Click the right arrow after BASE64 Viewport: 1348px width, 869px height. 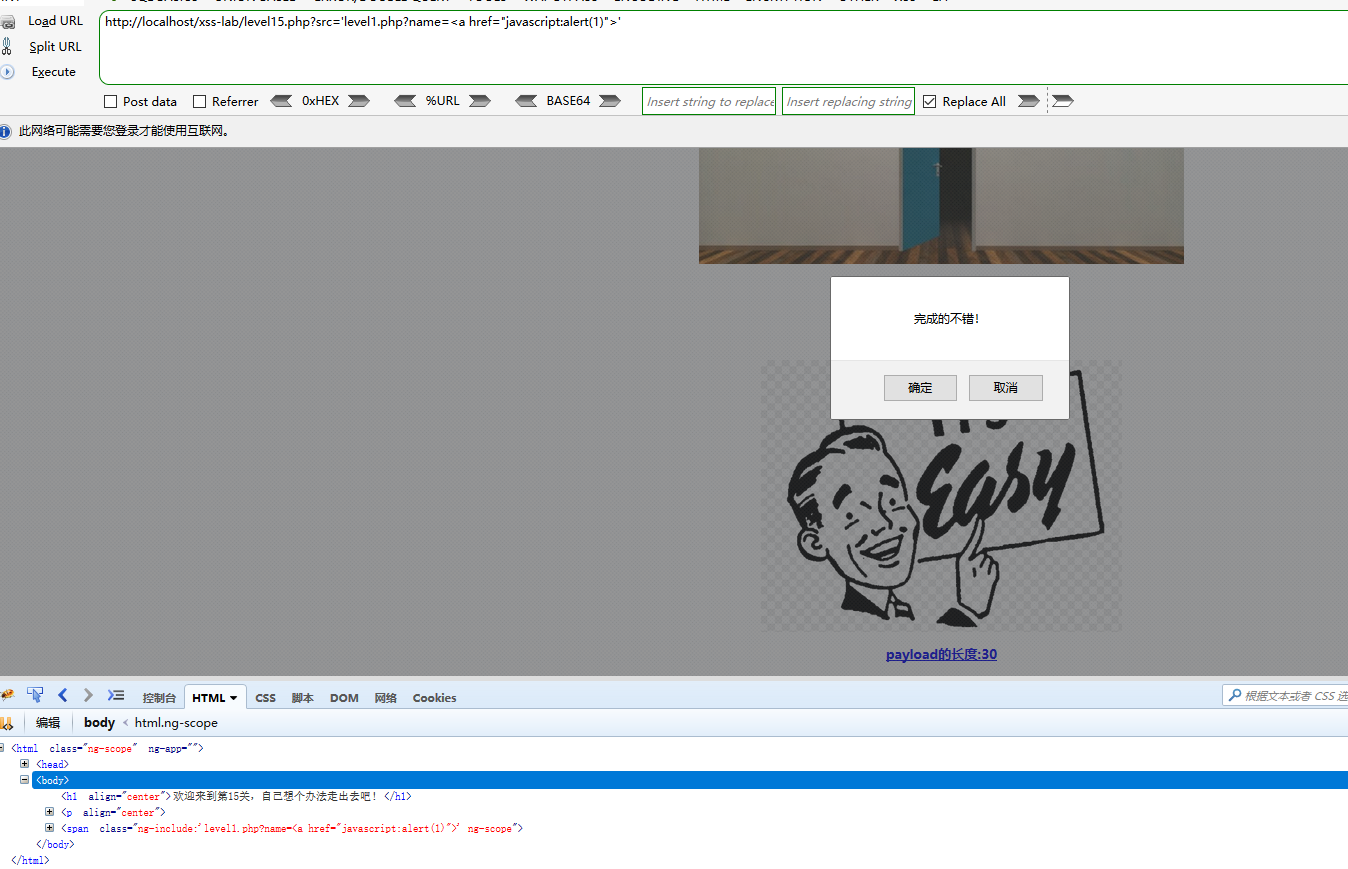610,101
